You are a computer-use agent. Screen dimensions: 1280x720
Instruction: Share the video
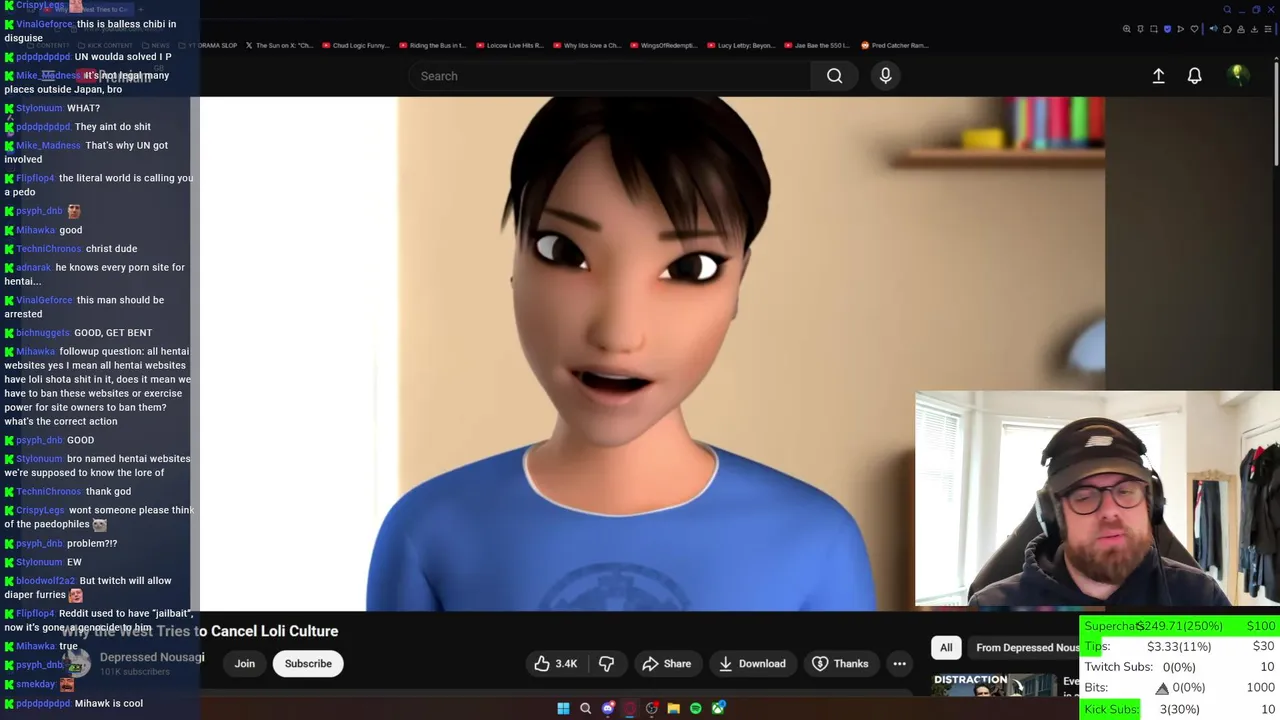point(667,663)
